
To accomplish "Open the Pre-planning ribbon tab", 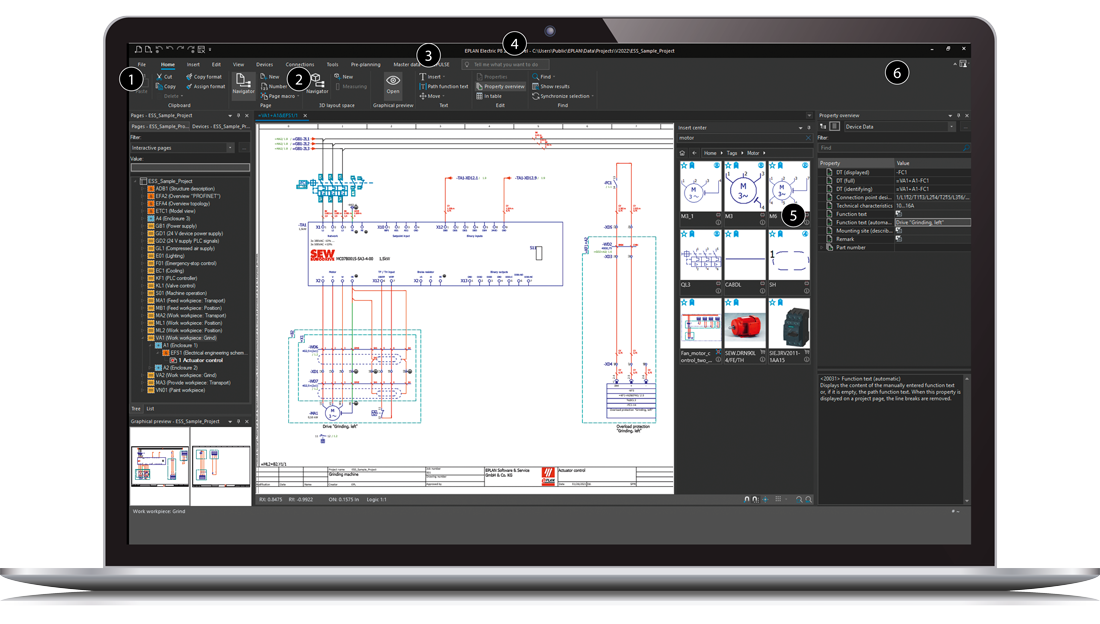I will [x=365, y=64].
